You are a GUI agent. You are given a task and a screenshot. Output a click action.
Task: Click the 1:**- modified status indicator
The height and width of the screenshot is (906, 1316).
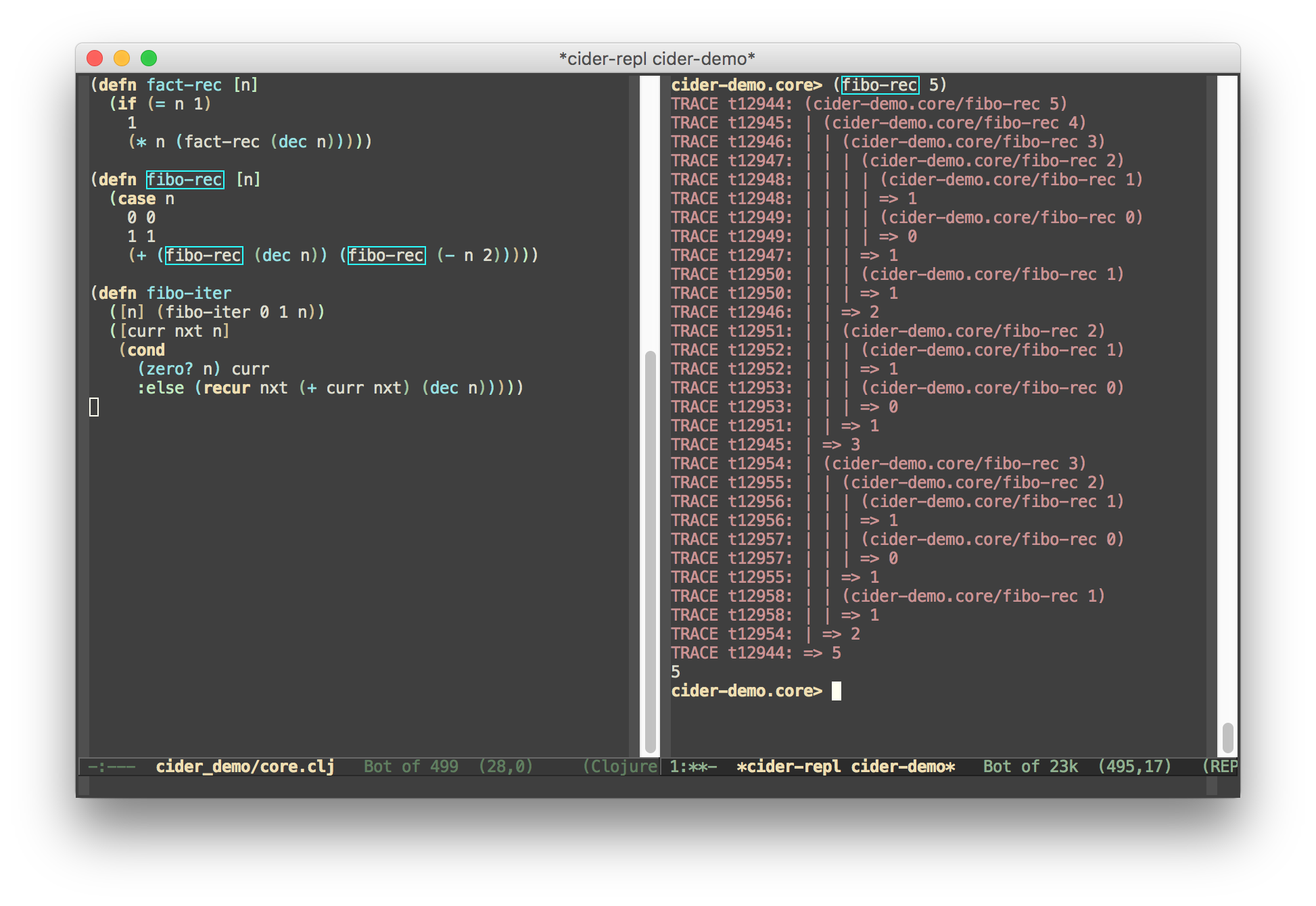692,767
